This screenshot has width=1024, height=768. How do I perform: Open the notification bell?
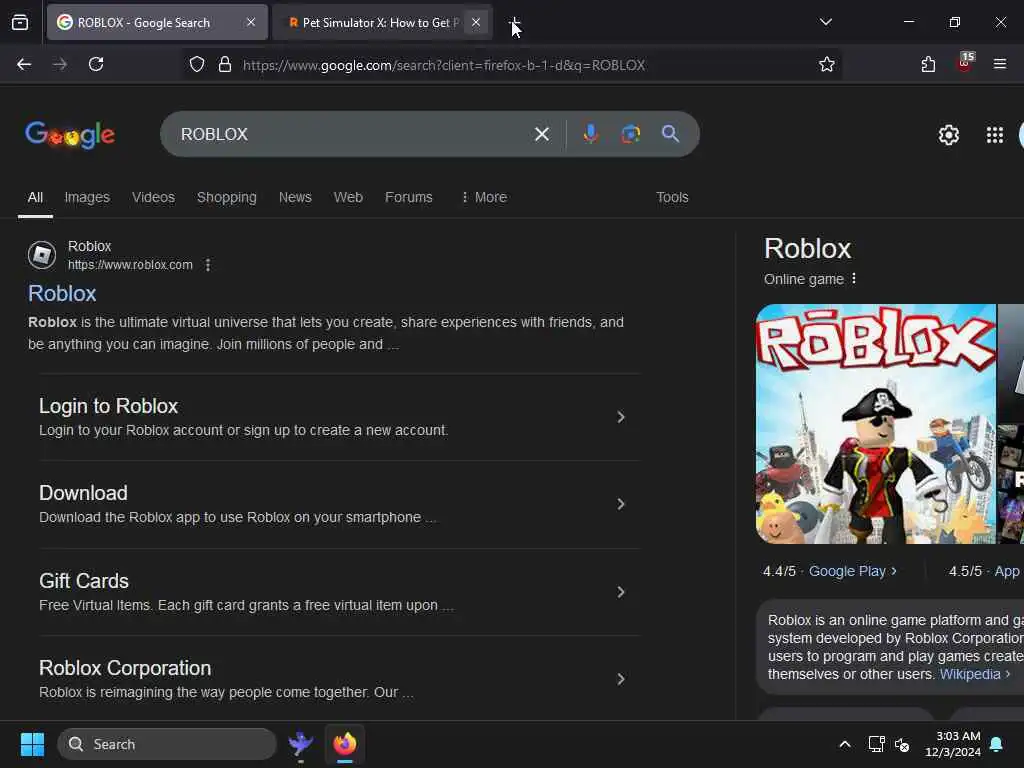pyautogui.click(x=997, y=744)
